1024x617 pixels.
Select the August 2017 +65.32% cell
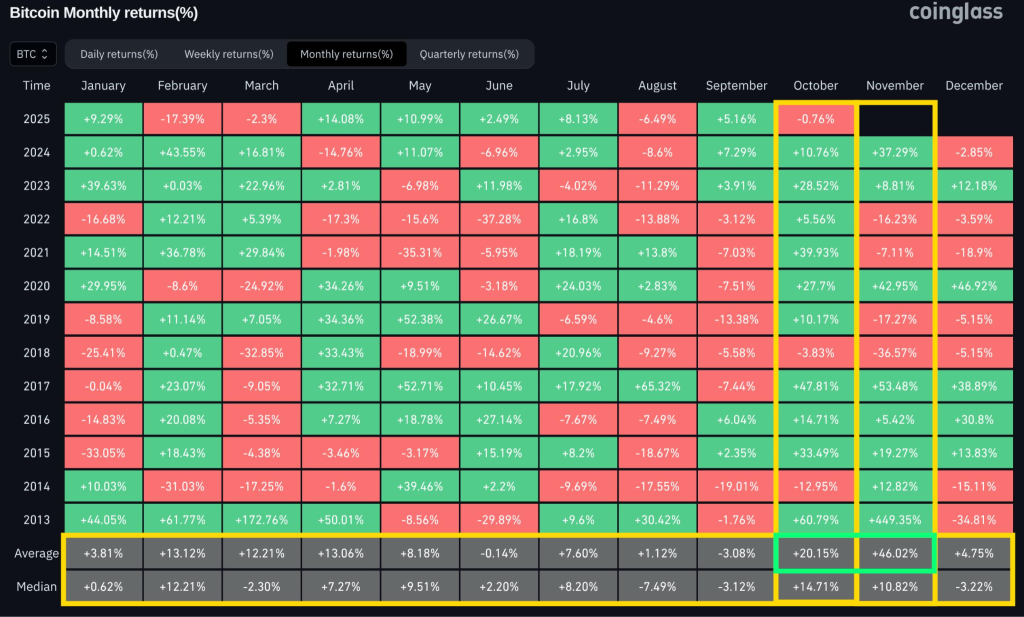657,385
